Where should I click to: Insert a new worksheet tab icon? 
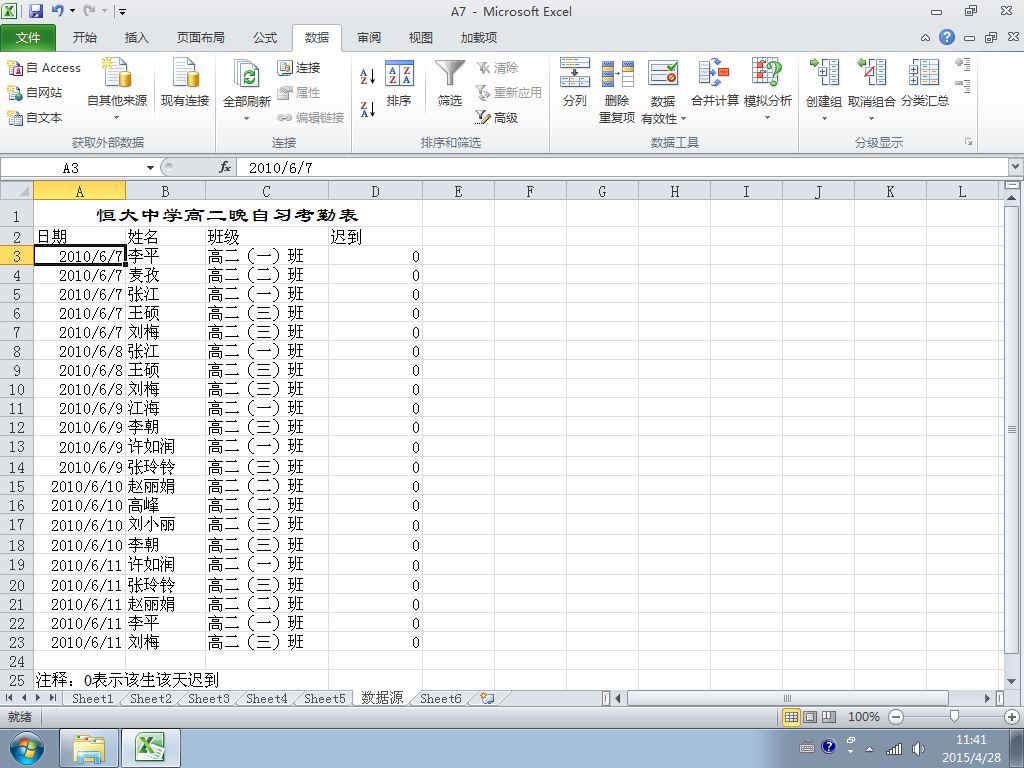point(487,698)
